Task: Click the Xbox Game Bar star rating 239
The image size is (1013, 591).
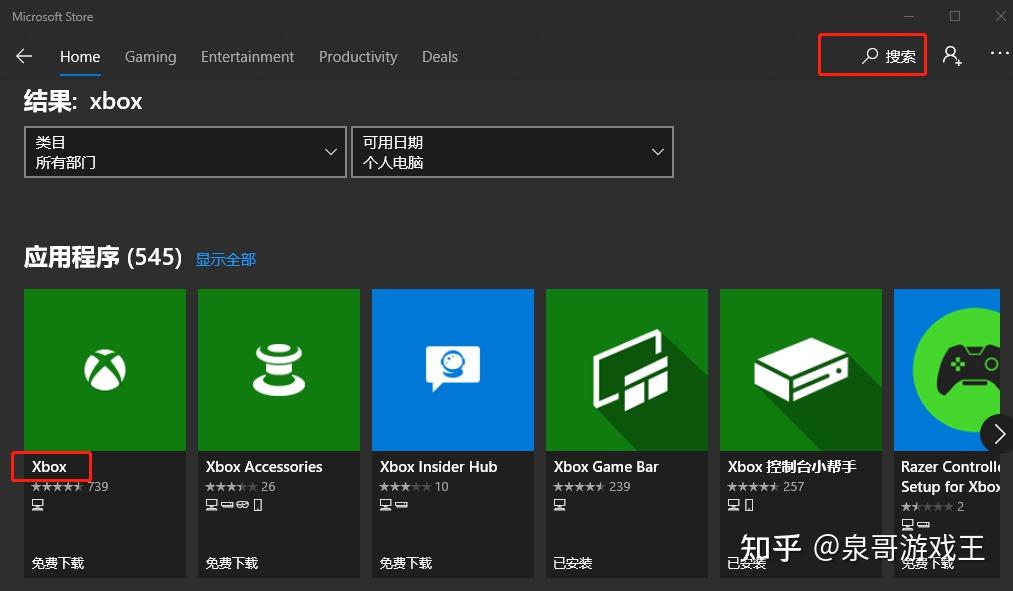Action: tap(592, 486)
